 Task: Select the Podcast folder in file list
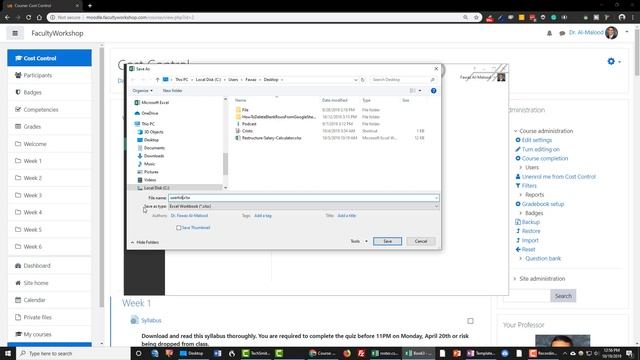click(249, 124)
